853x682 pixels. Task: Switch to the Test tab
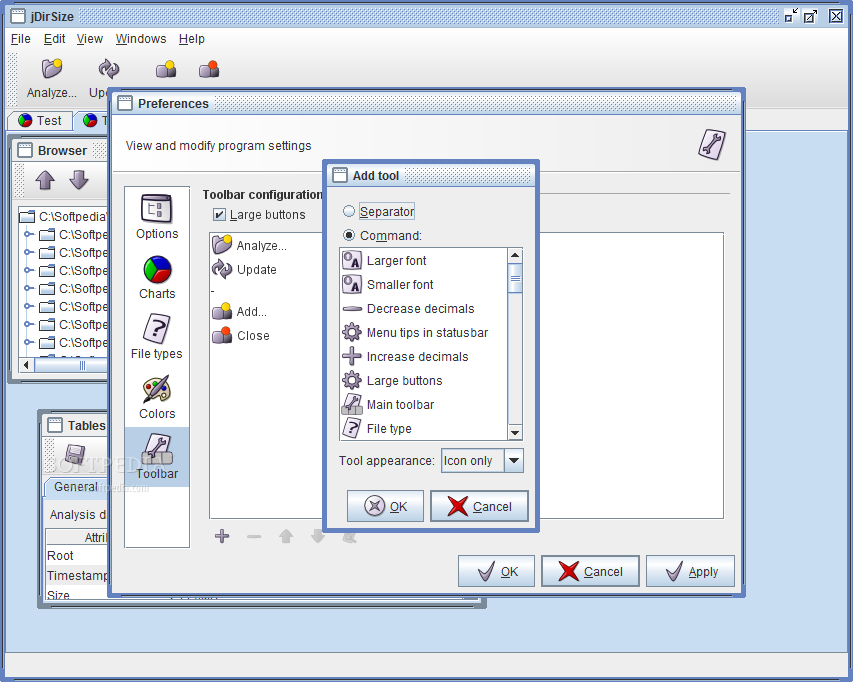(40, 120)
